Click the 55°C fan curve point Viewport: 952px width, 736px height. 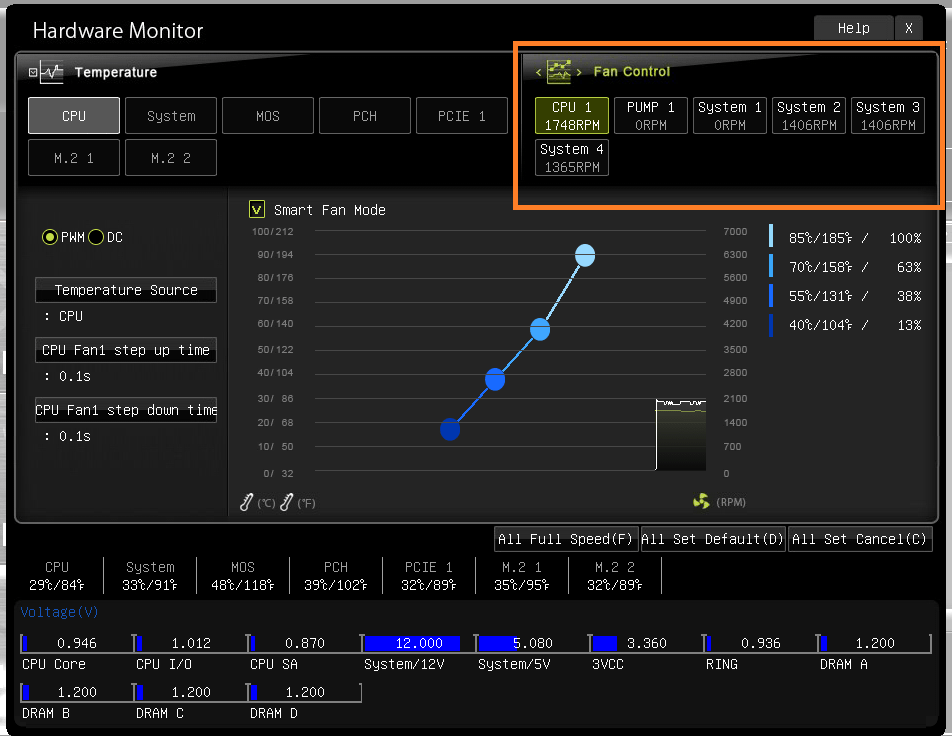tap(495, 380)
